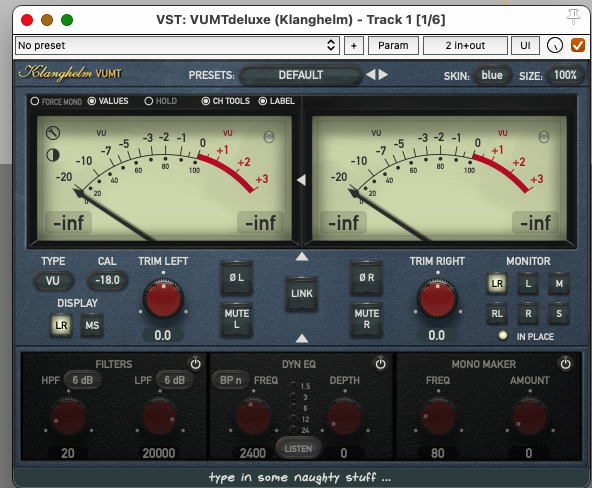Open the No preset dropdown

coord(177,46)
